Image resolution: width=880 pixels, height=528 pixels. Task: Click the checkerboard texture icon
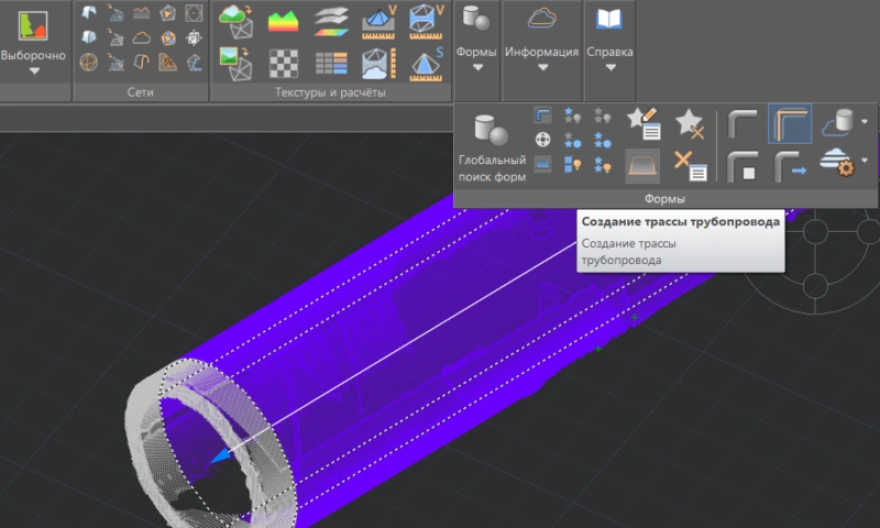[284, 62]
